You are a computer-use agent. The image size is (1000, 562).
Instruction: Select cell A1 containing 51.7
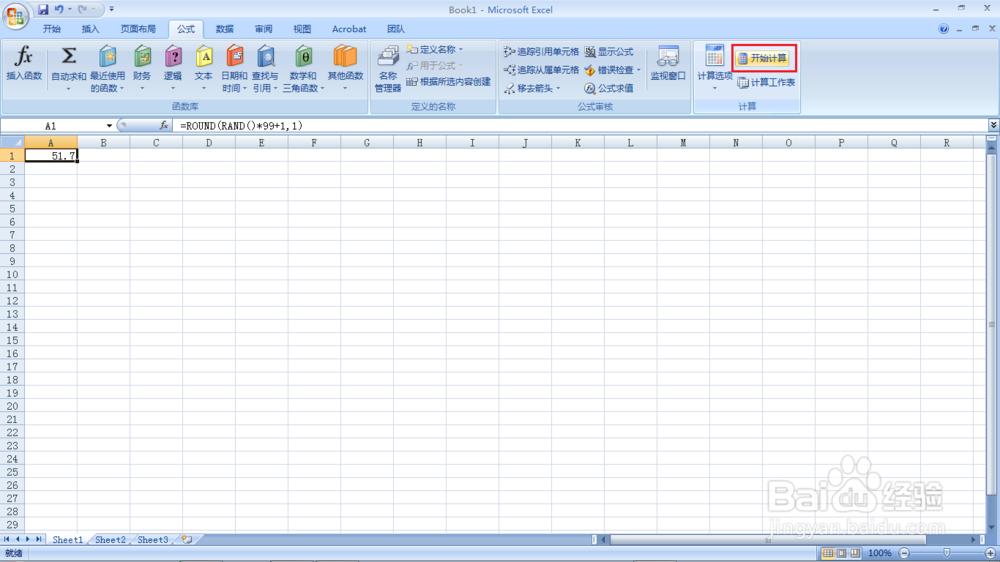click(51, 156)
